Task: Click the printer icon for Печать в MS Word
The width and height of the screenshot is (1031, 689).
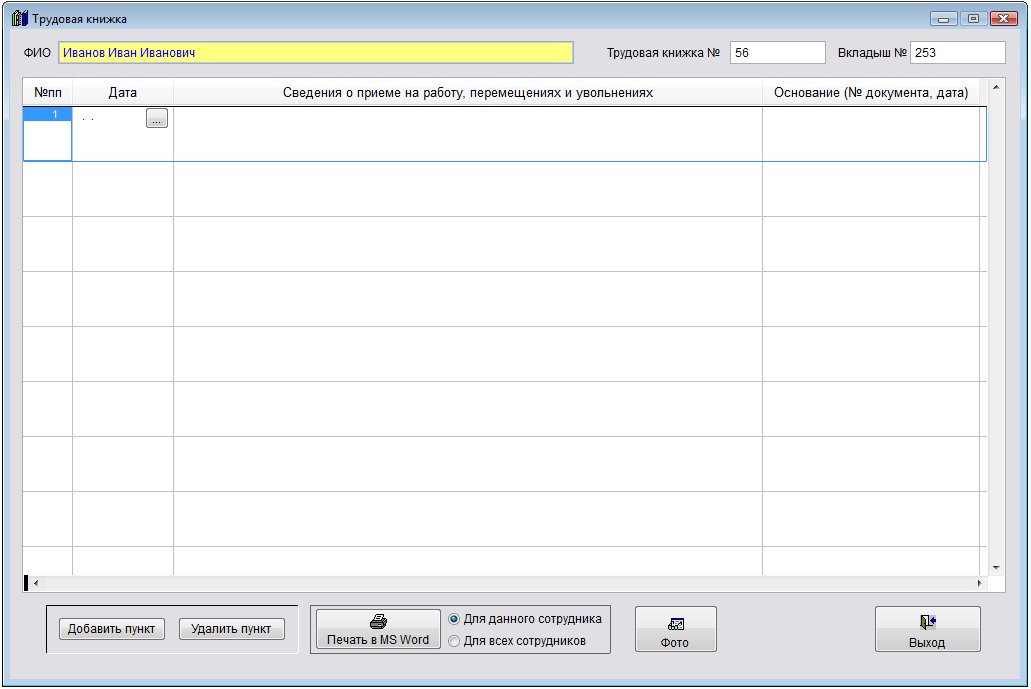Action: [378, 622]
